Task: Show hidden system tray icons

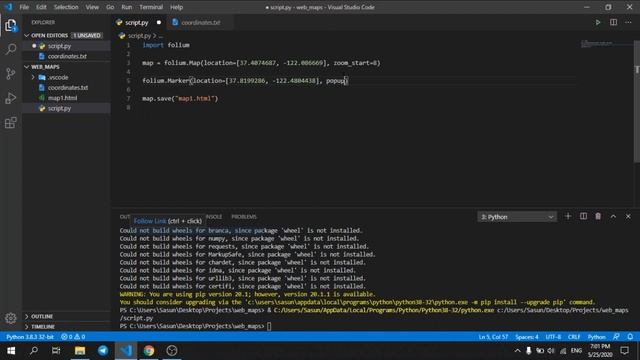Action: pyautogui.click(x=517, y=351)
